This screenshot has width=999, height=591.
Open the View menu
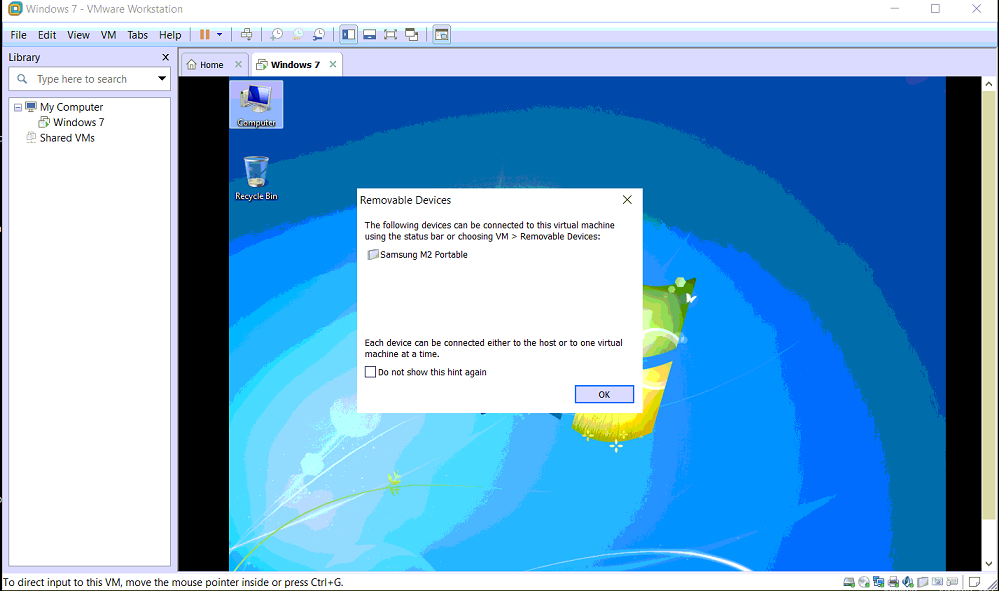pos(78,35)
